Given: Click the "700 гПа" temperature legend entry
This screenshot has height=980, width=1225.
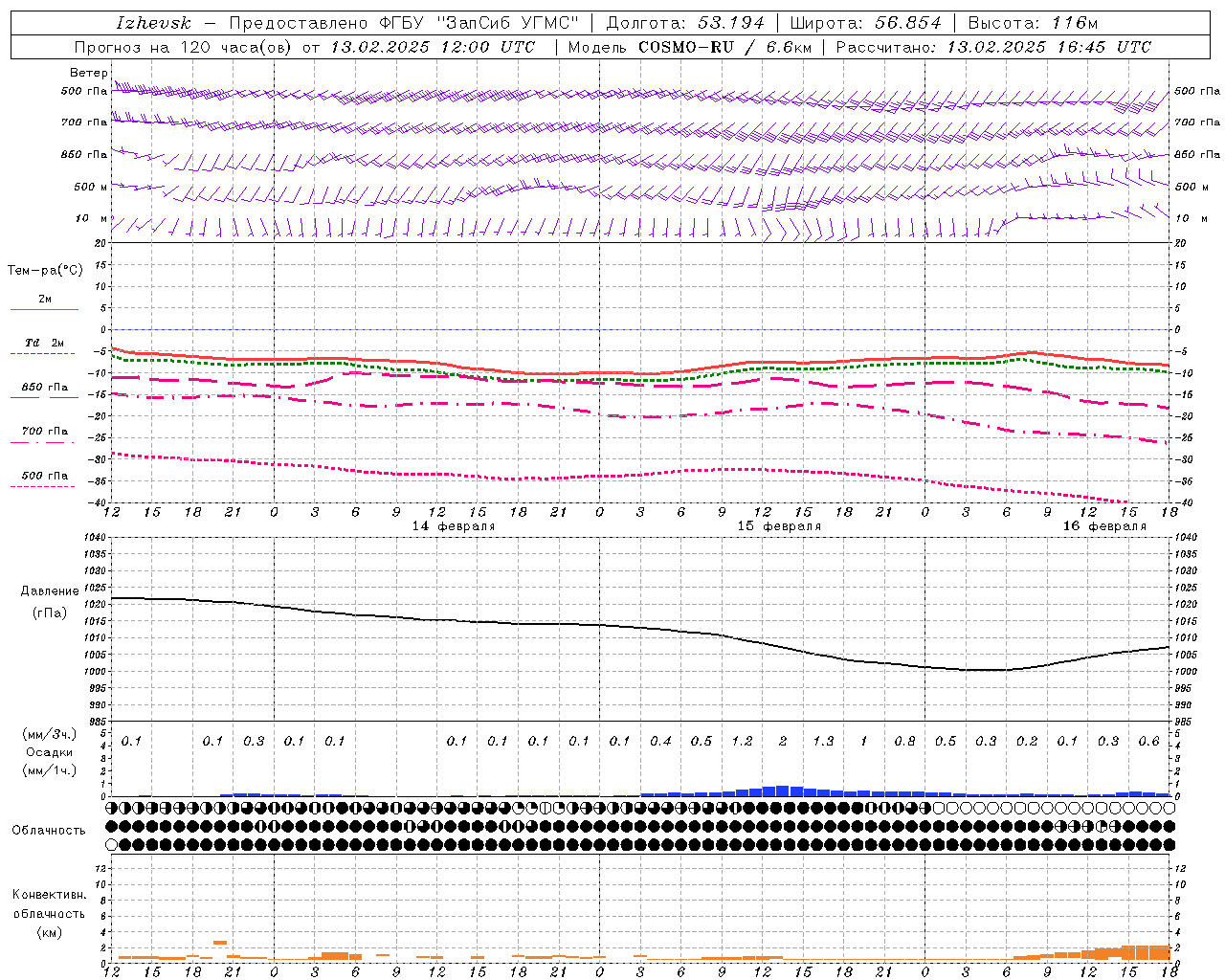Looking at the screenshot, I should click(x=44, y=432).
